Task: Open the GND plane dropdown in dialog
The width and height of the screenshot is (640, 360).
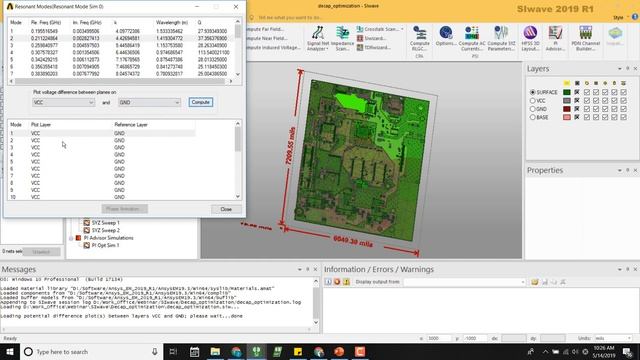Action: (149, 102)
